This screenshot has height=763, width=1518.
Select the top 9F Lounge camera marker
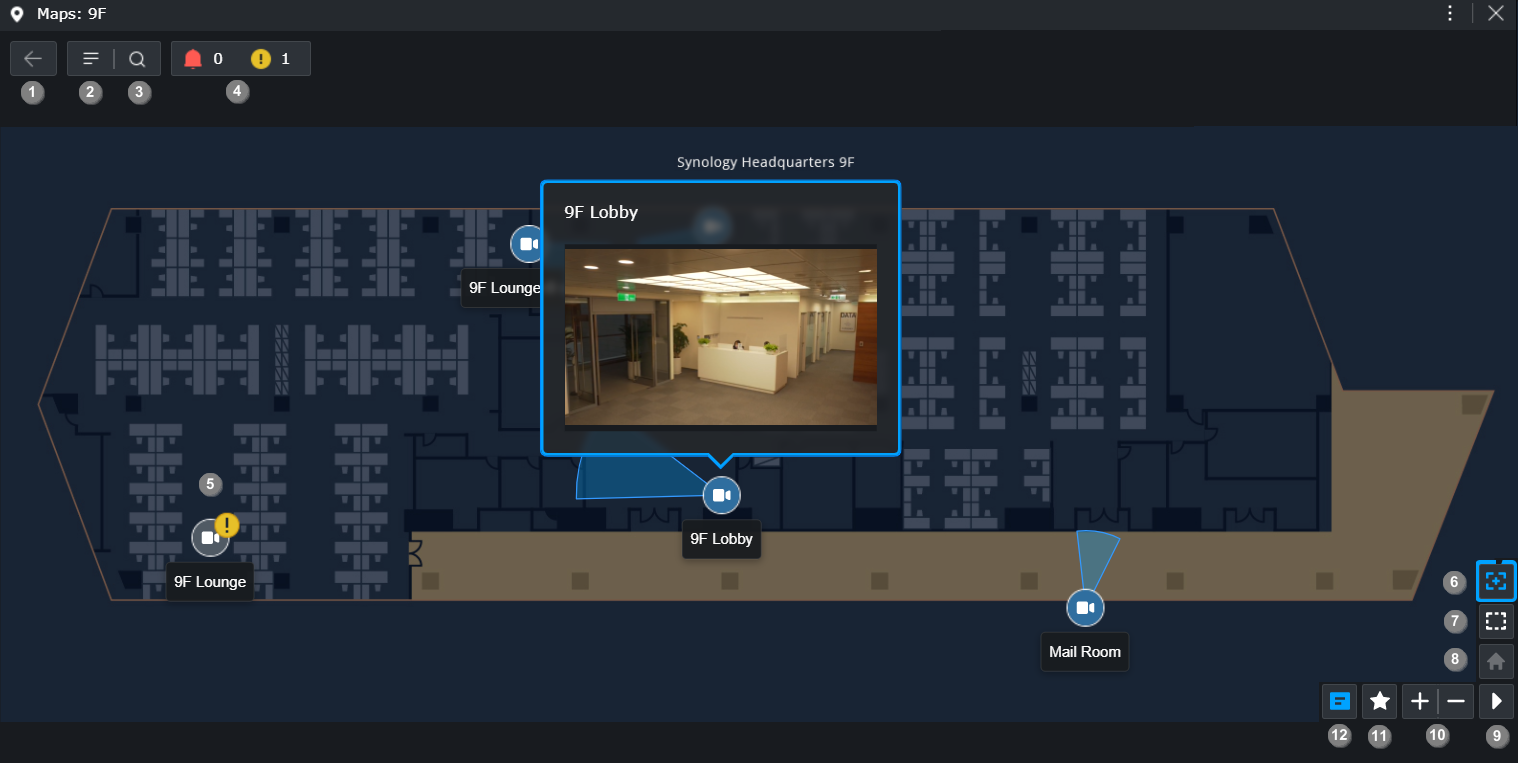point(528,243)
